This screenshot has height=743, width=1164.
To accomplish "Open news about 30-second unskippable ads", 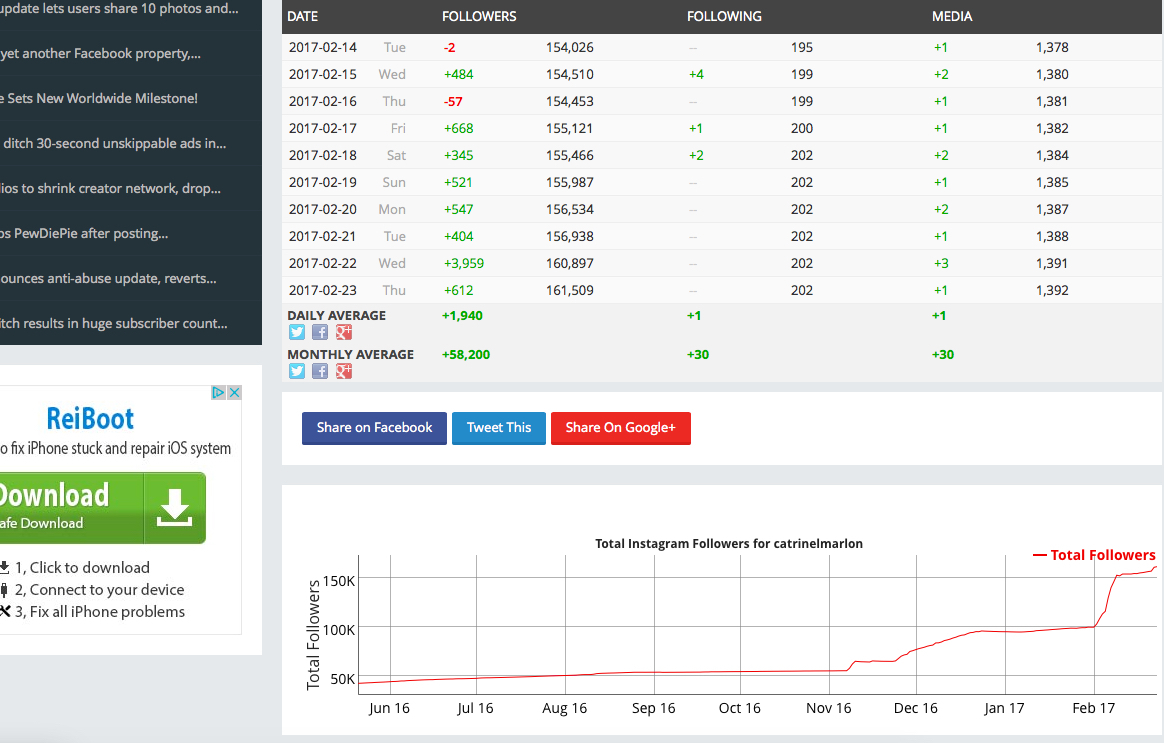I will point(114,143).
